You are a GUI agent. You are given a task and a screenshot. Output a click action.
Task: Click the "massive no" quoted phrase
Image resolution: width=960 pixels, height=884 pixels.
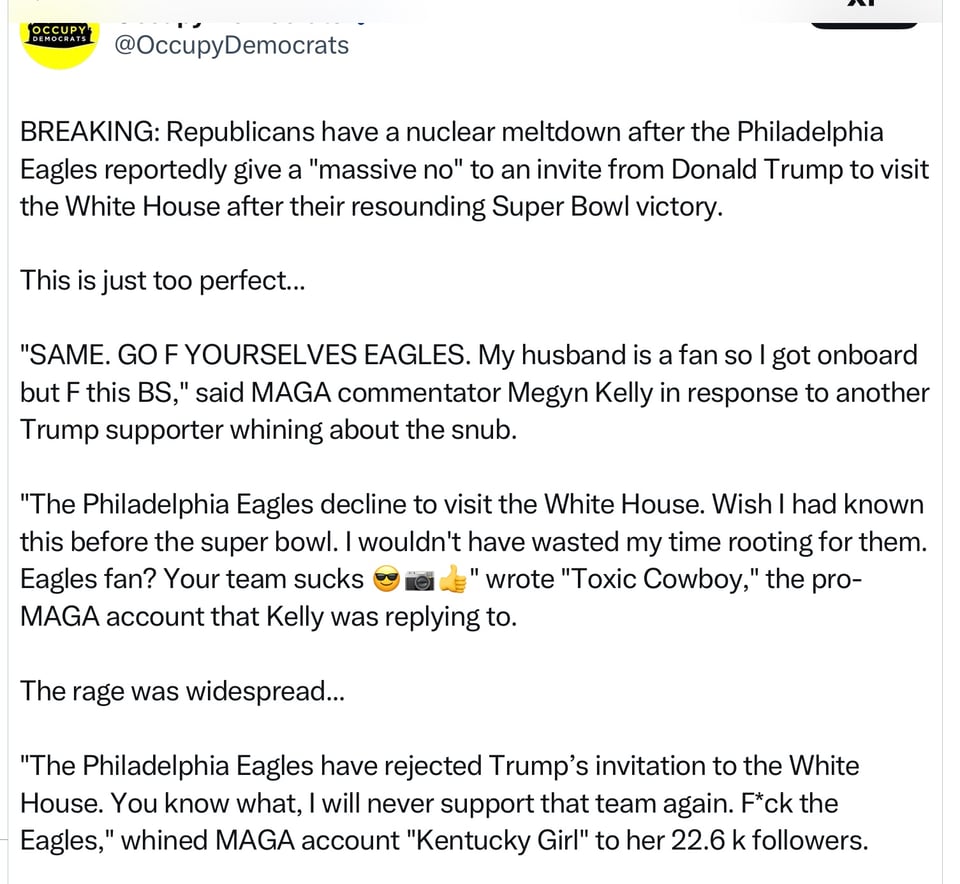384,170
